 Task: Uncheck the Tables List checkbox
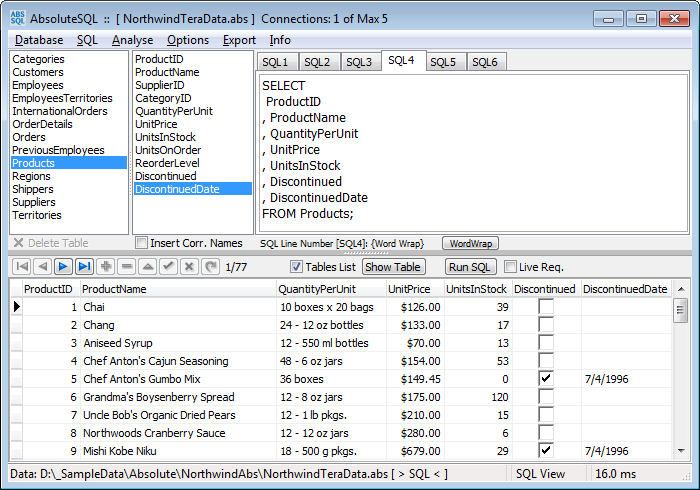[296, 267]
